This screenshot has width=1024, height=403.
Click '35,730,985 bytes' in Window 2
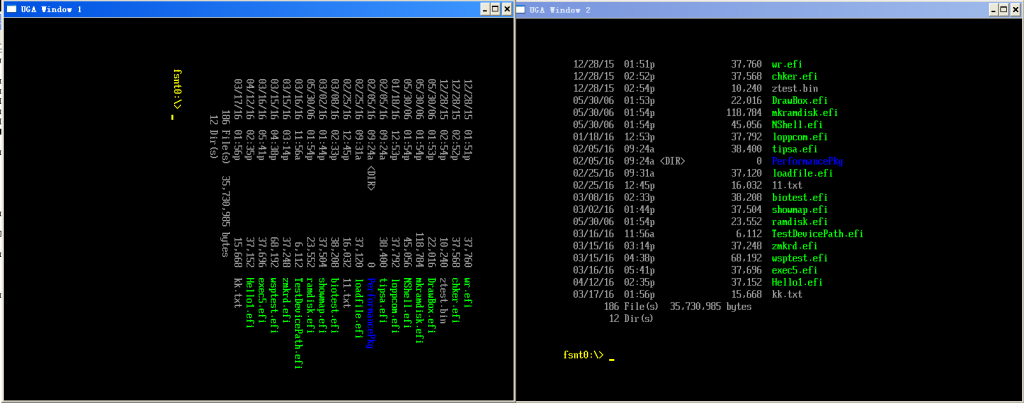(712, 306)
